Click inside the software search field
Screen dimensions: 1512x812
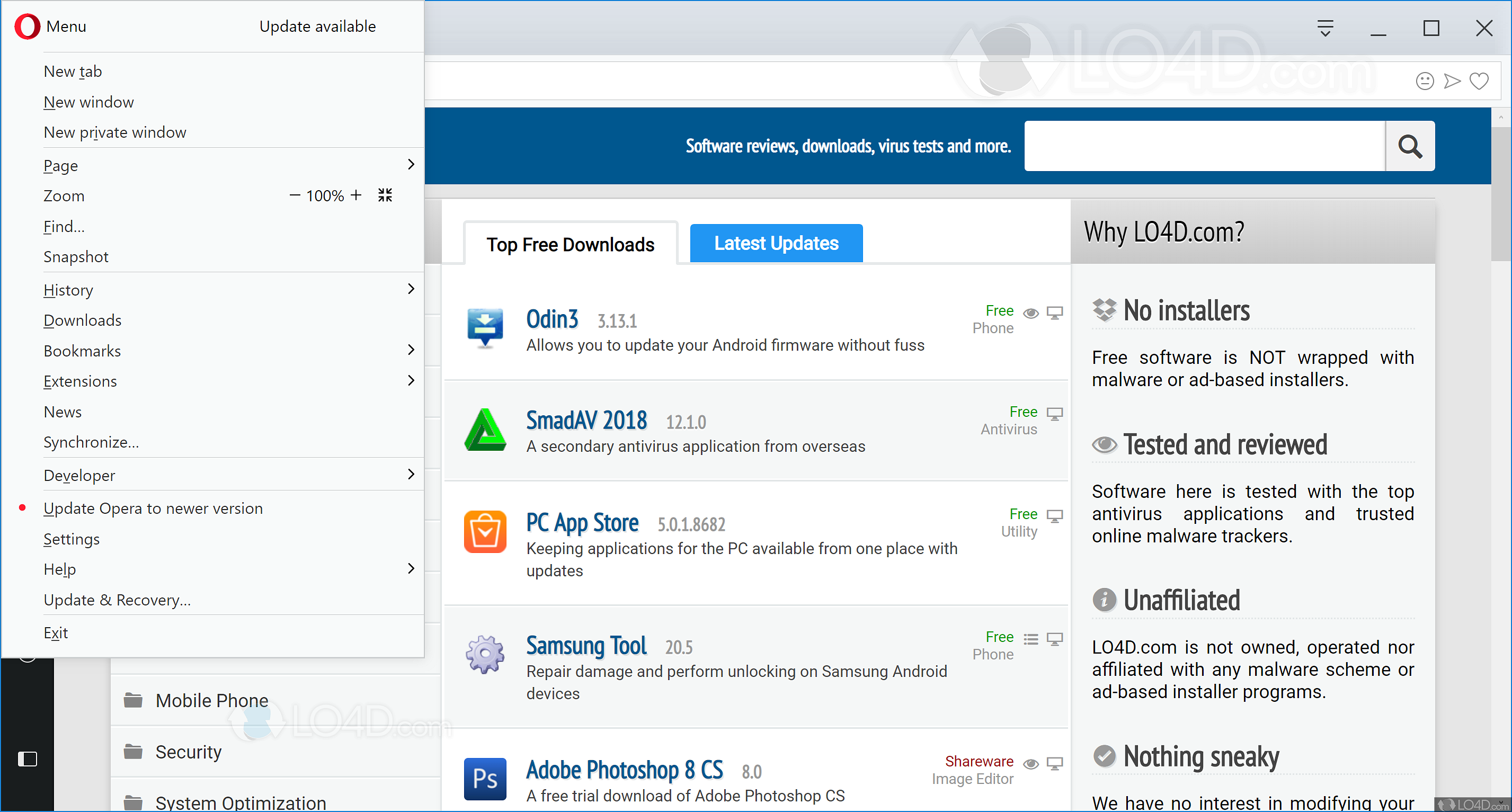click(1203, 146)
